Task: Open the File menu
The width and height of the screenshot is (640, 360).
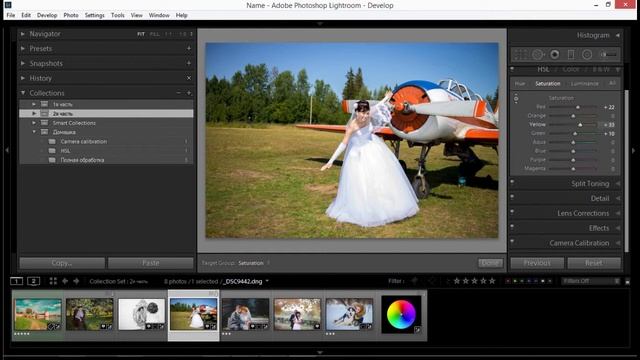Action: (x=11, y=15)
